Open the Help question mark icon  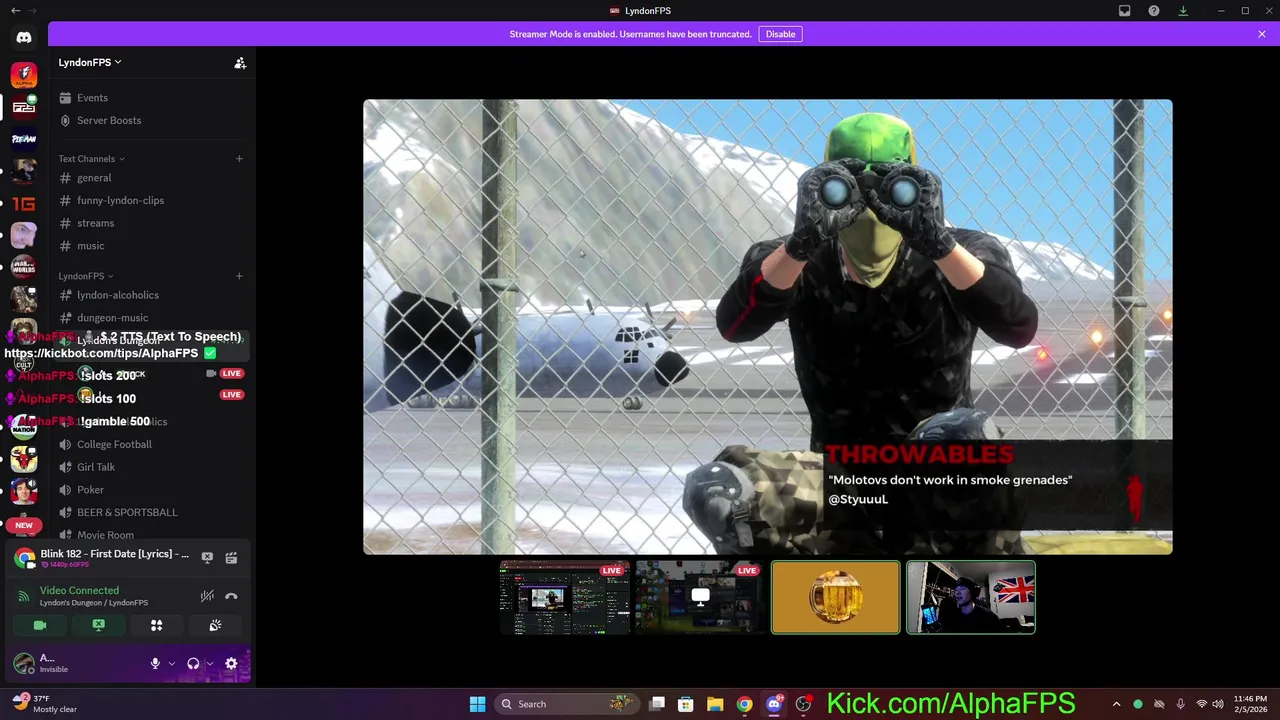point(1154,11)
